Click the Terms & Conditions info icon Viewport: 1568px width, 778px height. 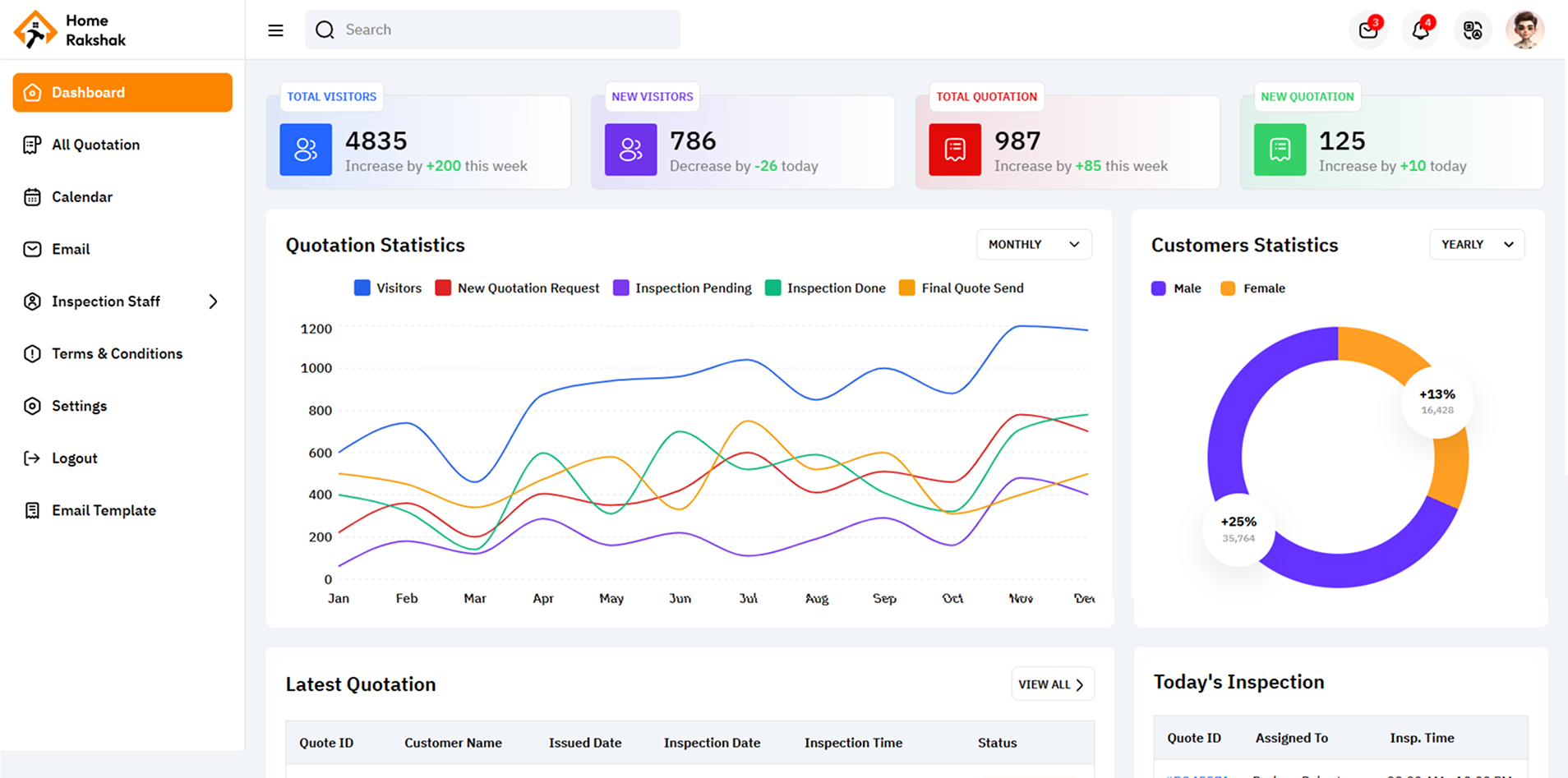click(32, 353)
